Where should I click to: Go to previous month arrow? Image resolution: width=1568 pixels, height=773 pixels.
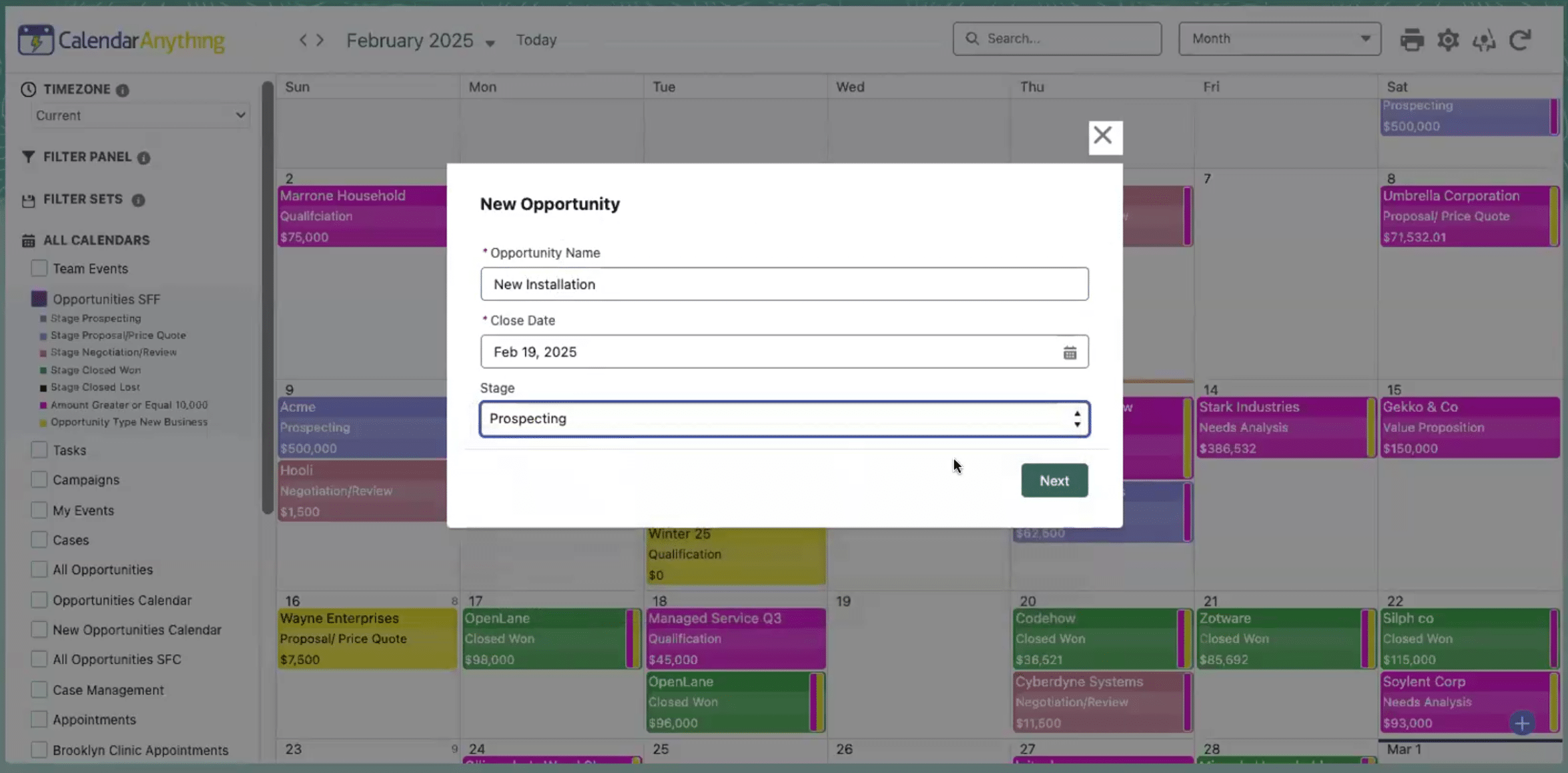(303, 40)
